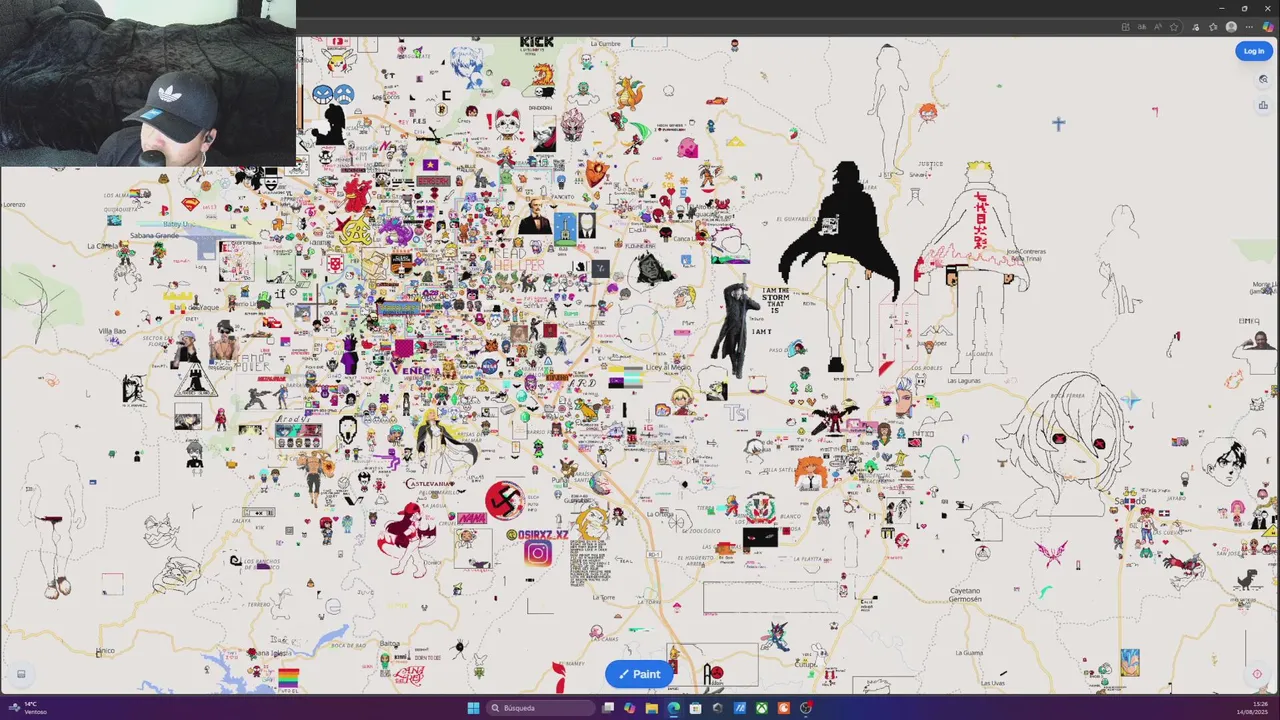The height and width of the screenshot is (720, 1280).
Task: Open the Edge favorites list icon
Action: tap(1213, 27)
